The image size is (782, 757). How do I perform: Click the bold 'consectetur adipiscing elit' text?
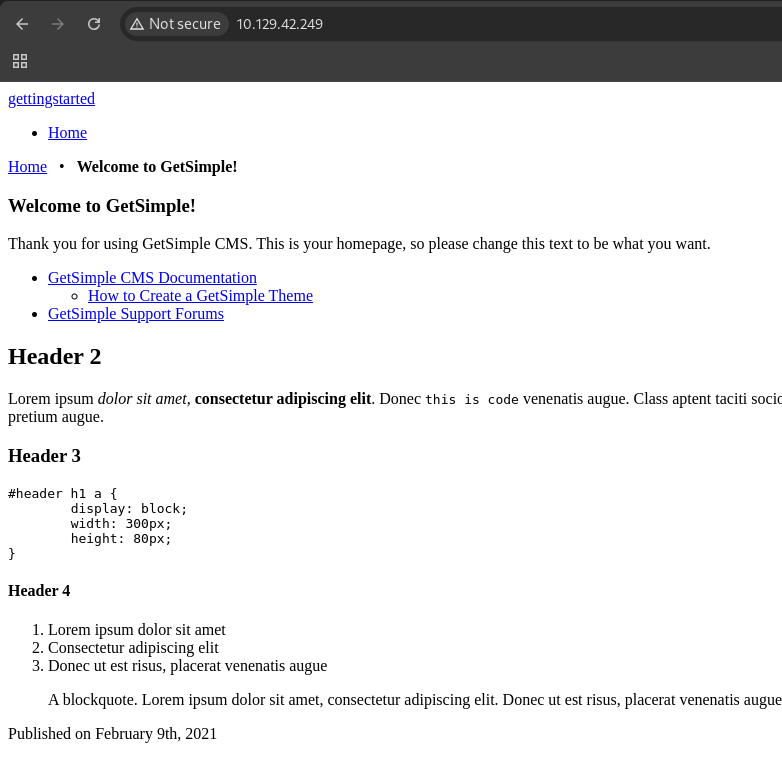pos(283,399)
